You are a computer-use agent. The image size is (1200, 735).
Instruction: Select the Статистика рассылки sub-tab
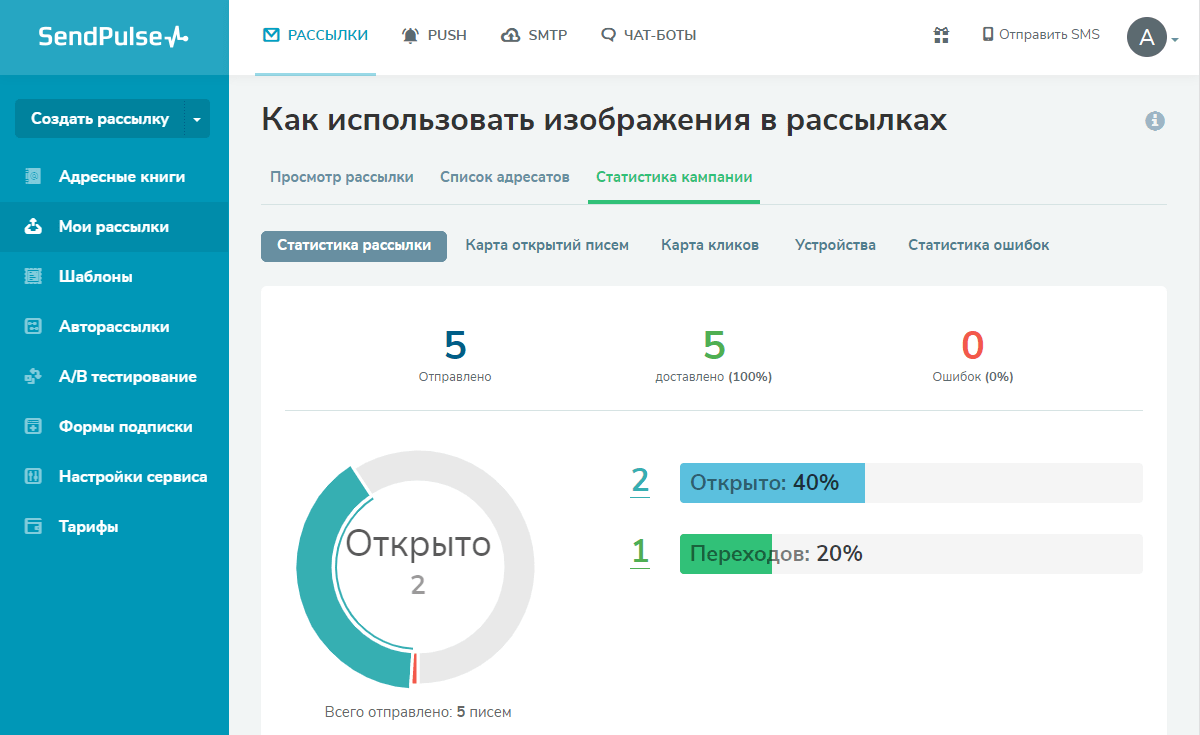click(354, 246)
